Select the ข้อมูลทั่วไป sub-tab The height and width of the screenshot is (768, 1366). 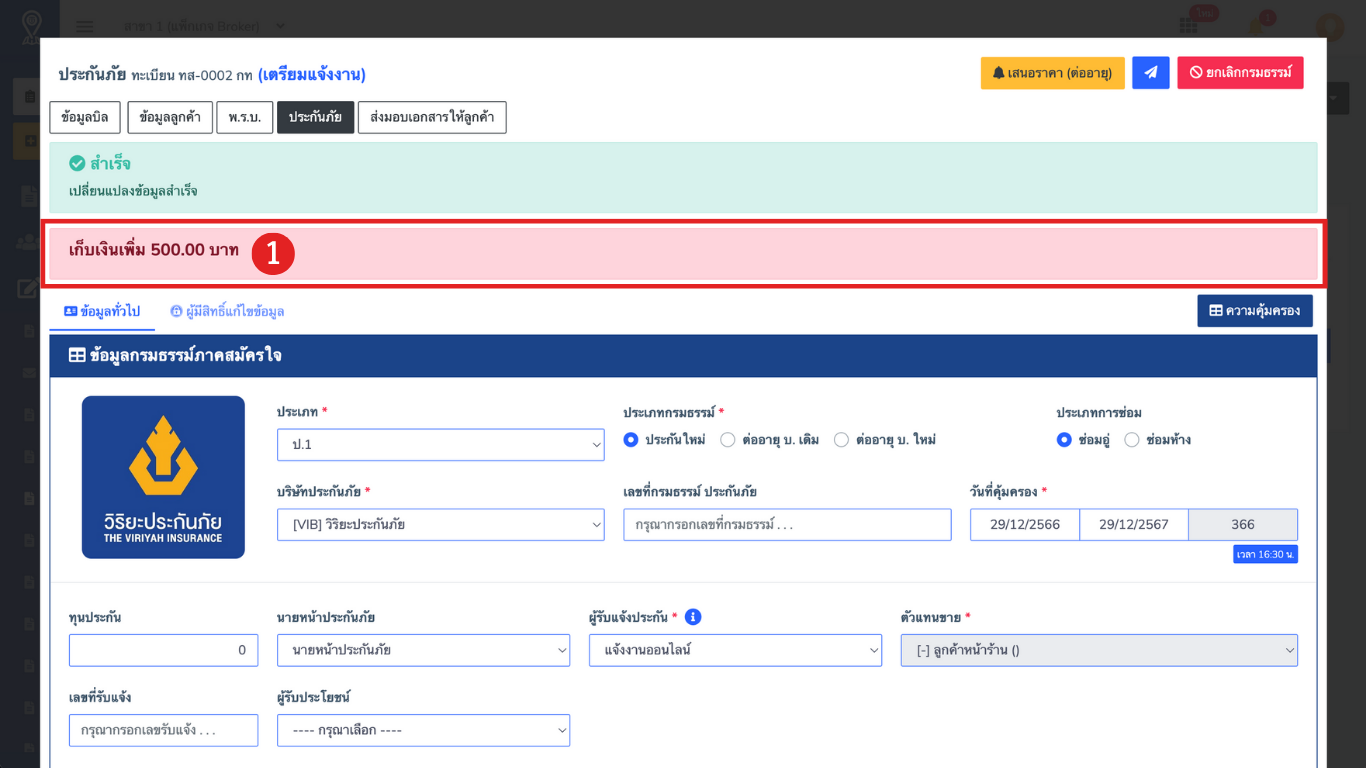point(102,311)
